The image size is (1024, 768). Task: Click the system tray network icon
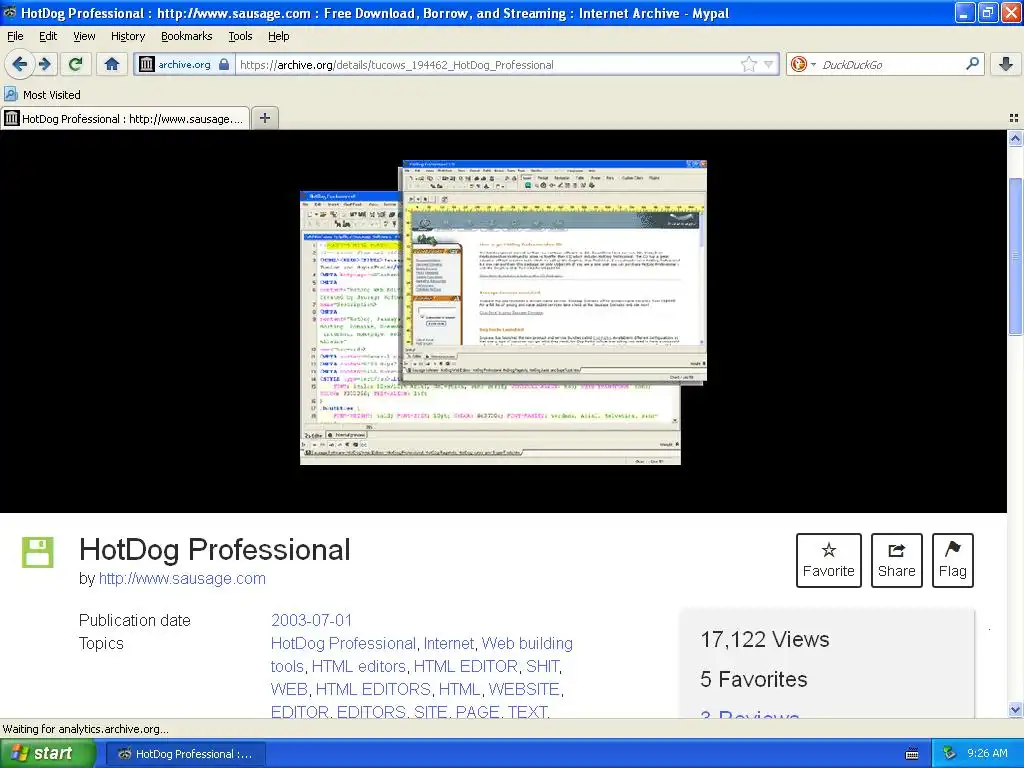[x=949, y=754]
